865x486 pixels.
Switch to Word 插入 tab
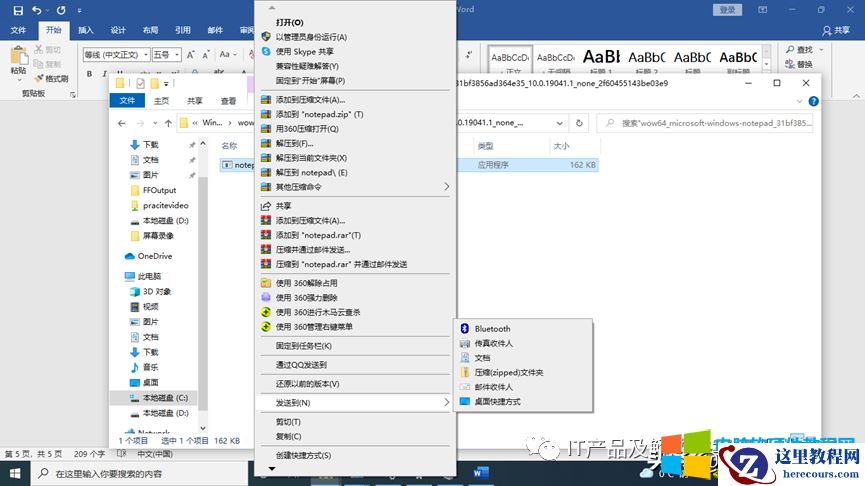click(x=86, y=30)
